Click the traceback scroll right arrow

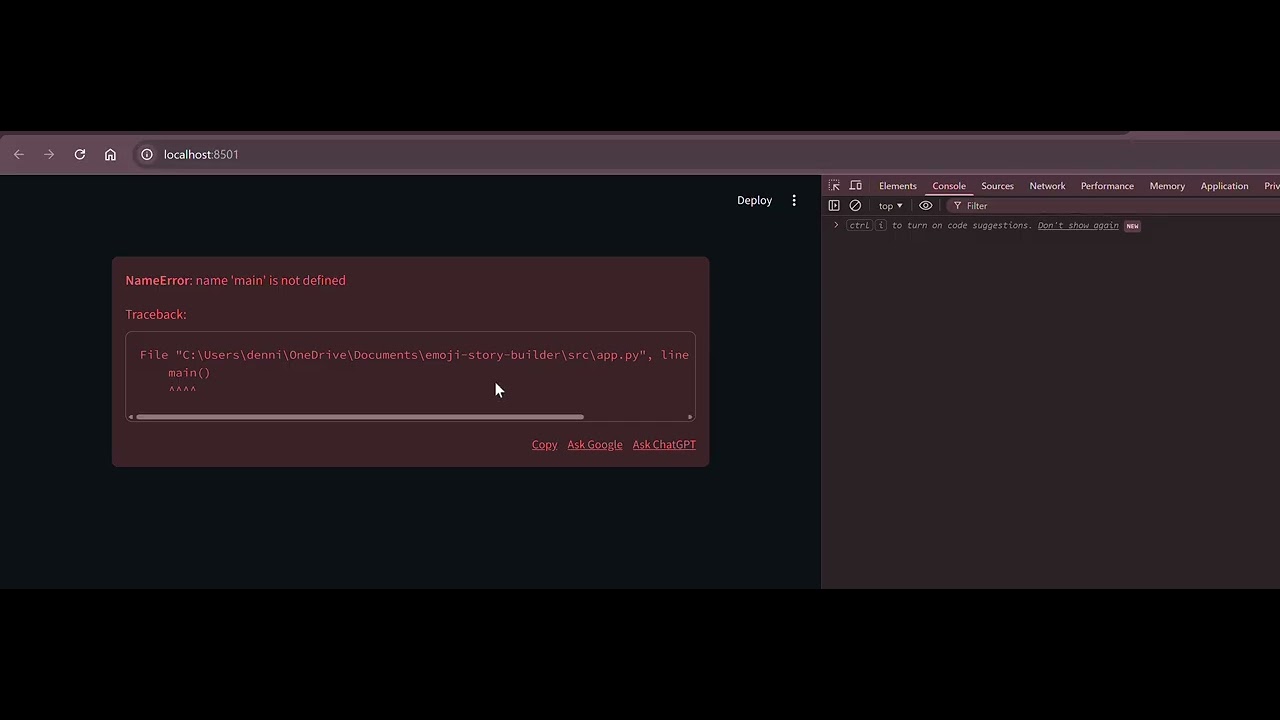point(690,417)
